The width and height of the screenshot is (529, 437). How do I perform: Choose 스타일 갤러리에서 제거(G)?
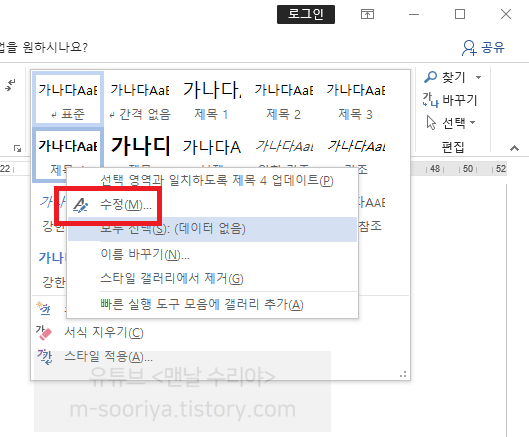[x=213, y=279]
